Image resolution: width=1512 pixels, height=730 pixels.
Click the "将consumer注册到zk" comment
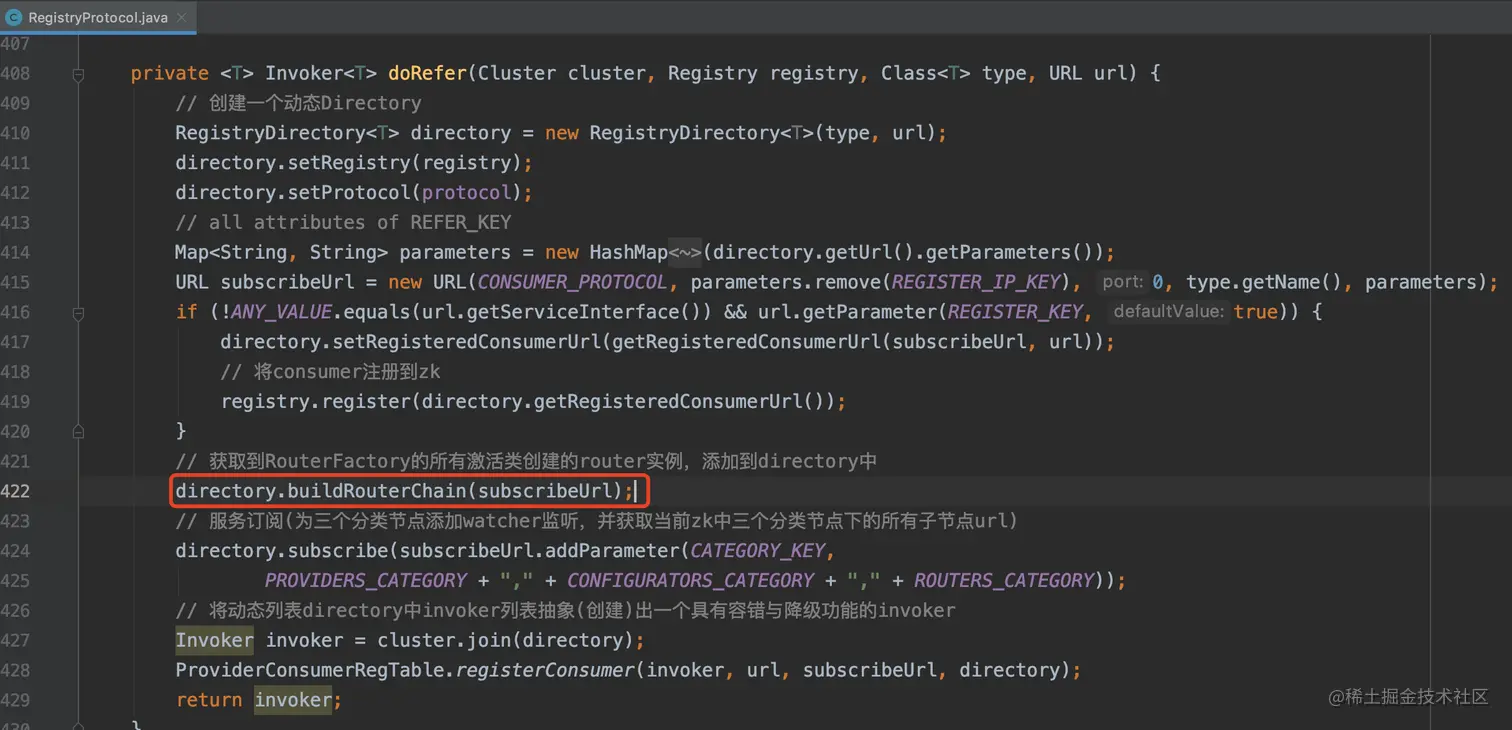click(x=331, y=372)
